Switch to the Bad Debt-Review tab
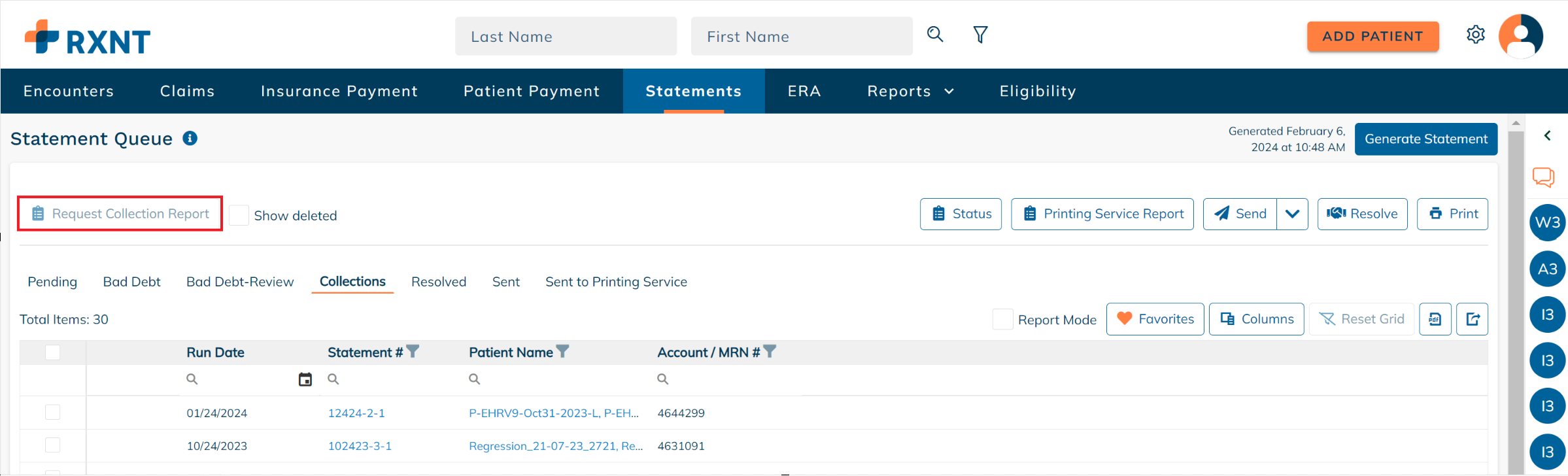This screenshot has width=1568, height=476. (240, 282)
